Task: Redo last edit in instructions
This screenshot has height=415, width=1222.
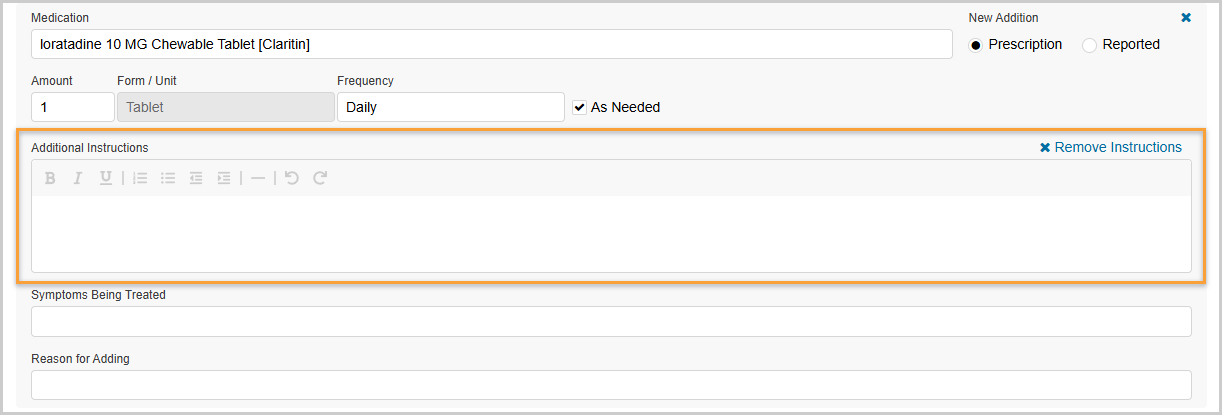Action: (320, 178)
